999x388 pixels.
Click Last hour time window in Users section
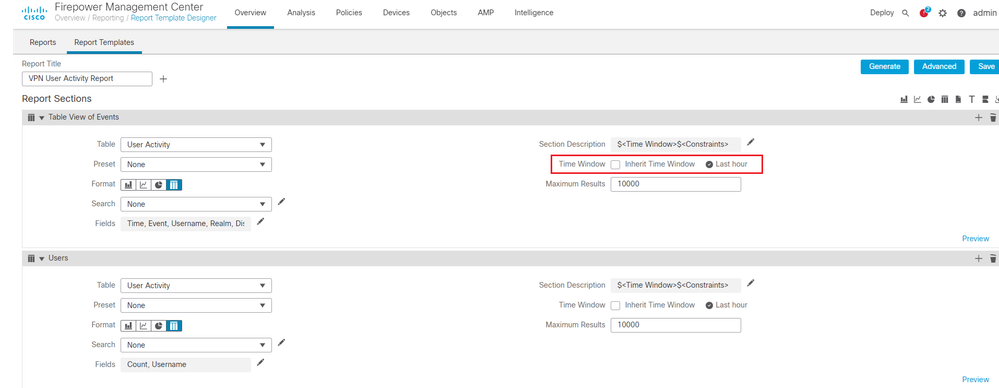[726, 305]
